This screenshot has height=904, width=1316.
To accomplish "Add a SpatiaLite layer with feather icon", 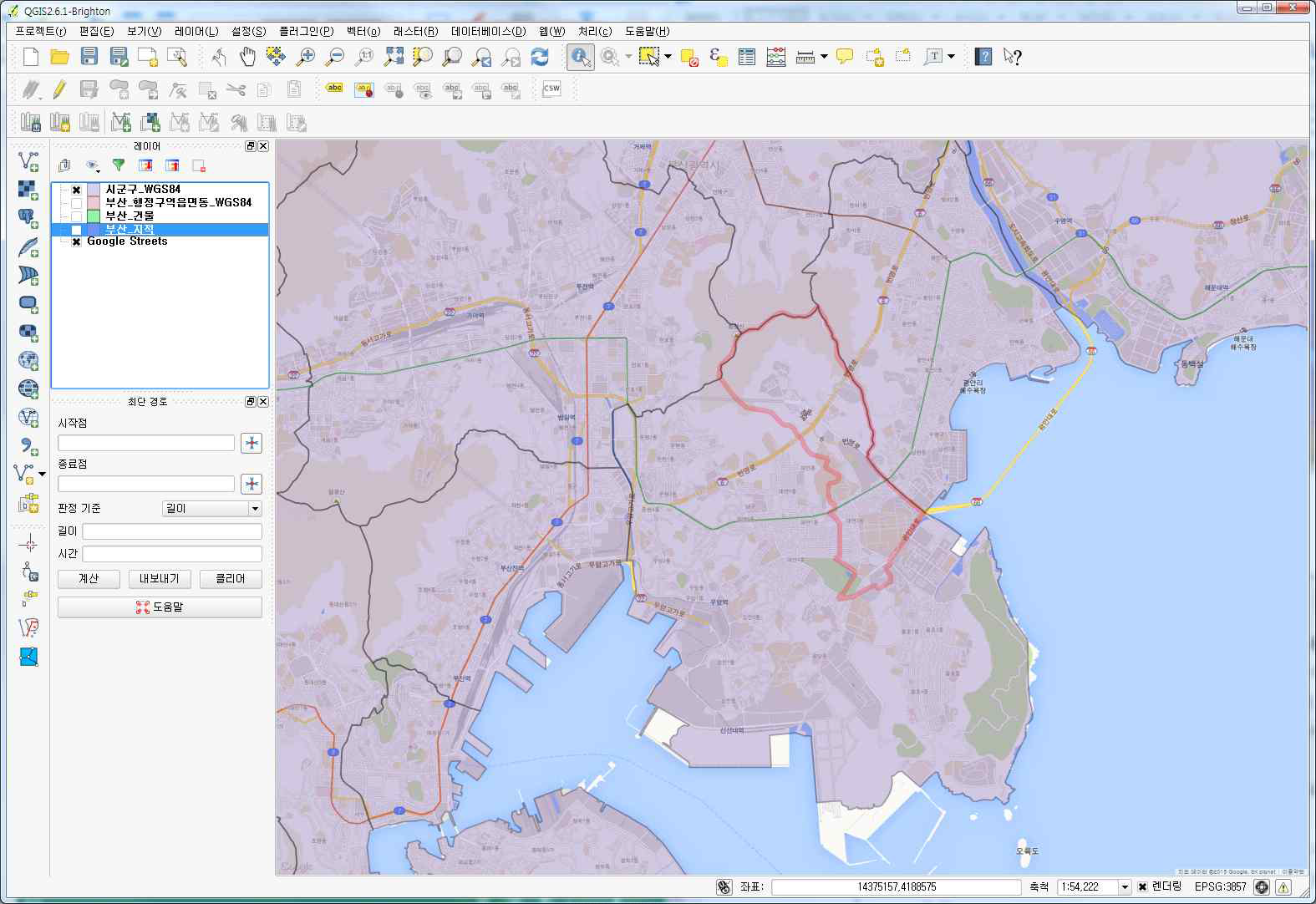I will pos(28,246).
